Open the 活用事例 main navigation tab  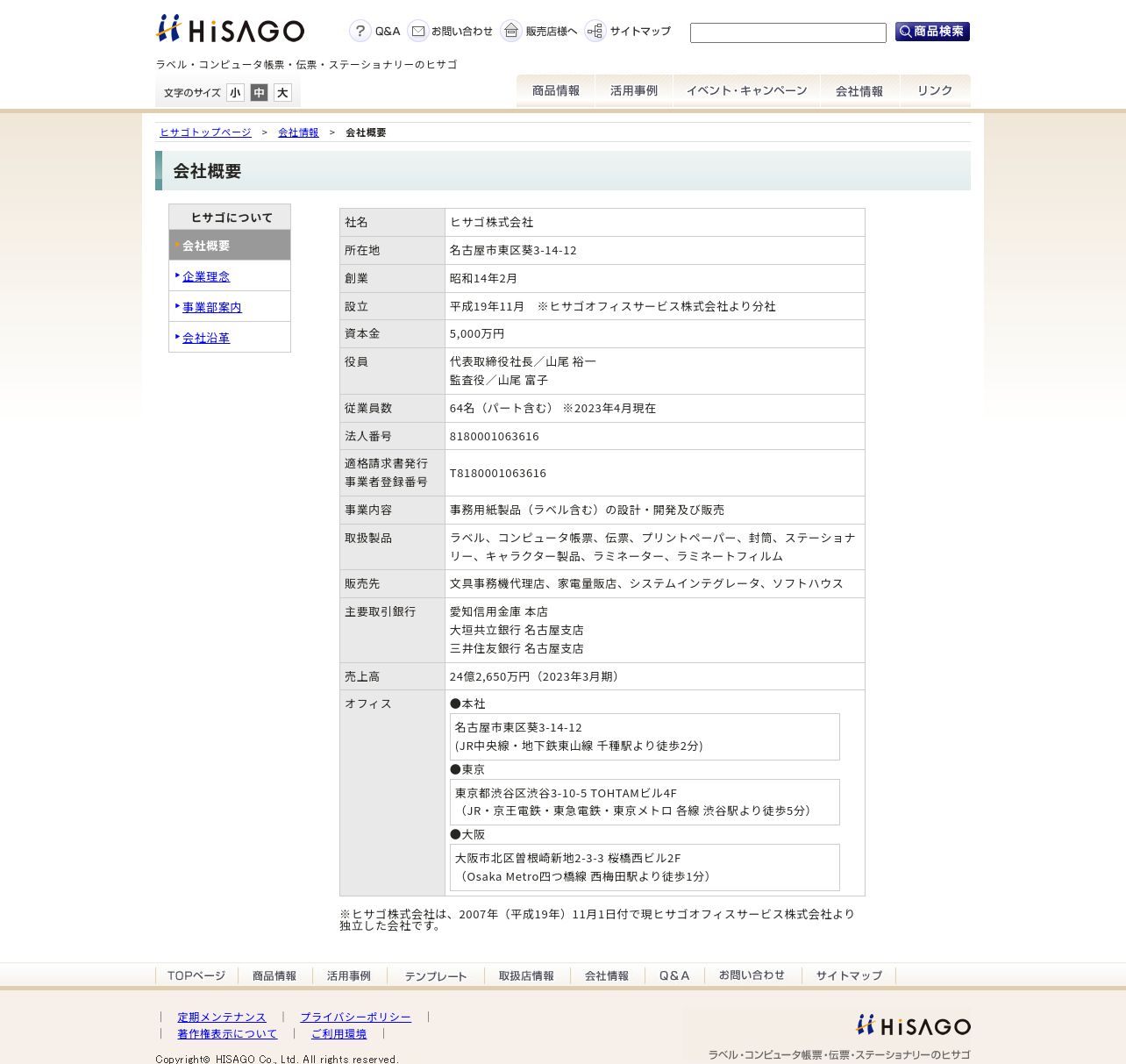[x=634, y=91]
